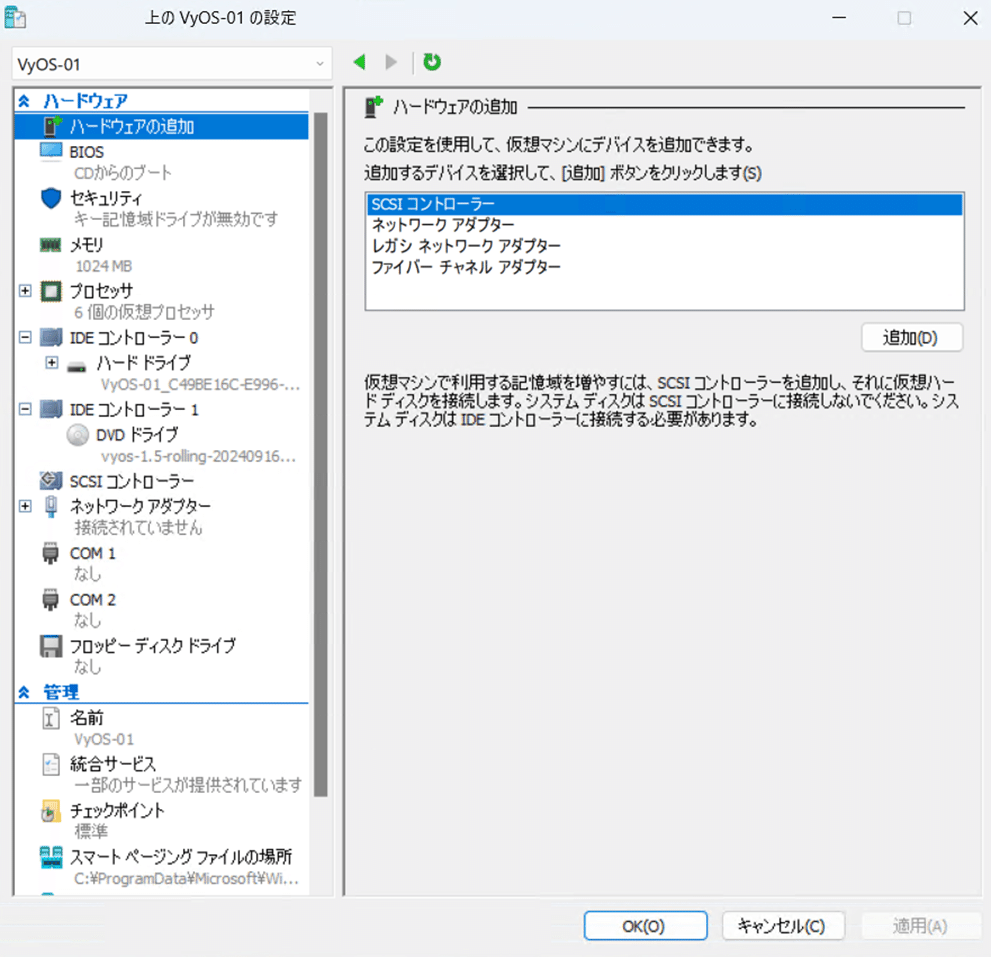Click the チェックポイント 標準 value text
The width and height of the screenshot is (991, 957).
[91, 831]
